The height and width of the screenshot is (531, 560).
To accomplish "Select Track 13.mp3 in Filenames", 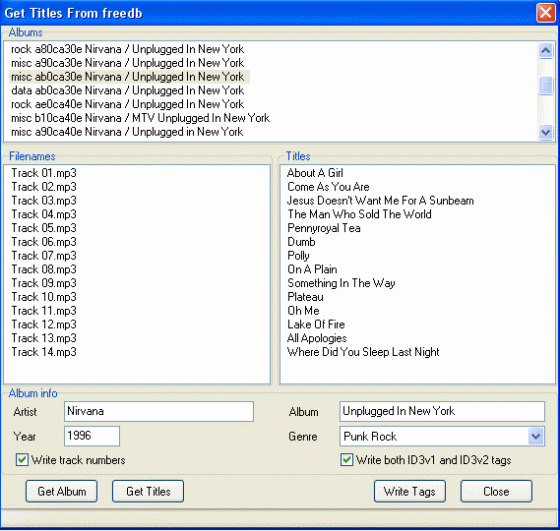I will point(44,338).
